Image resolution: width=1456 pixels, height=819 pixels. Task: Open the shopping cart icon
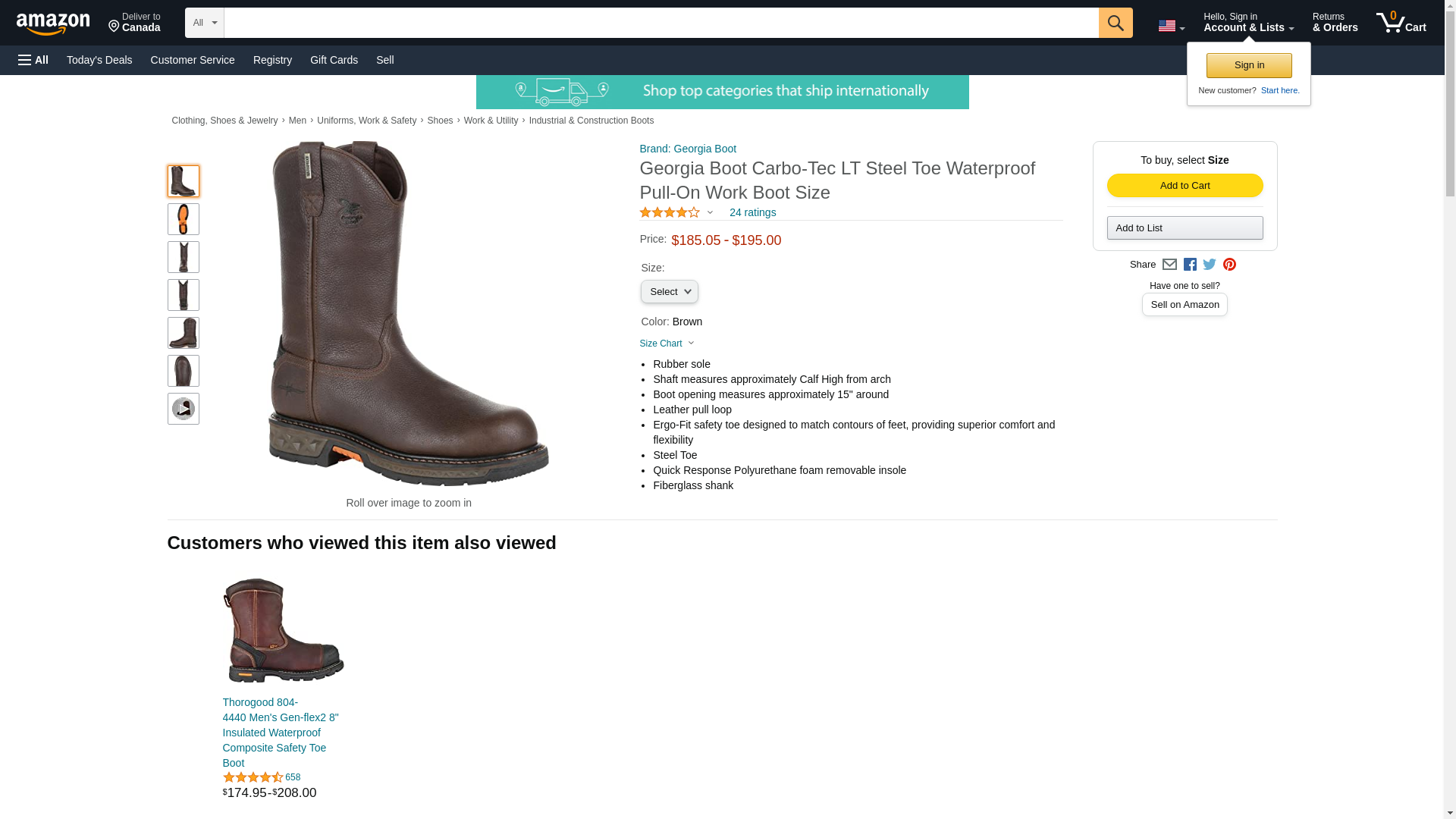[x=1401, y=23]
